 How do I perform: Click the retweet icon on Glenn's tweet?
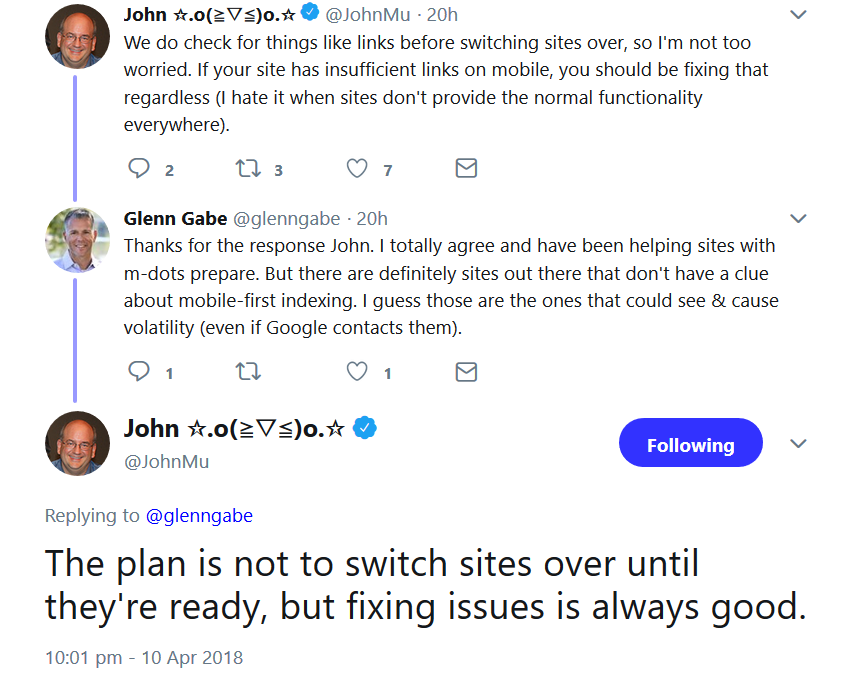(x=248, y=371)
